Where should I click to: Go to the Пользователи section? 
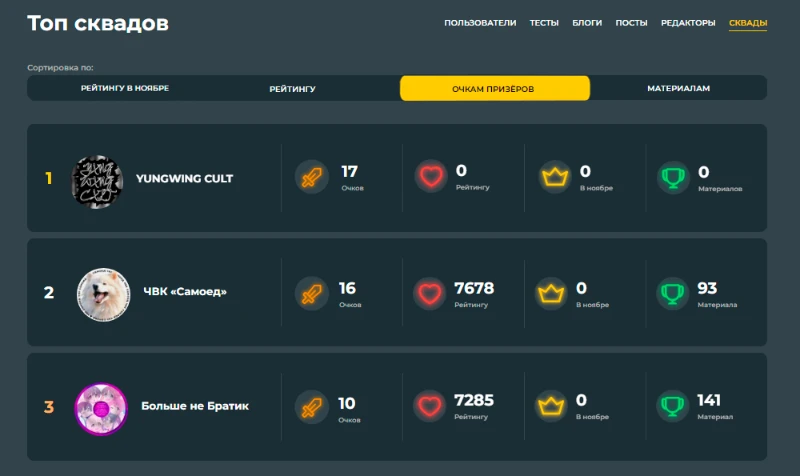pos(480,23)
